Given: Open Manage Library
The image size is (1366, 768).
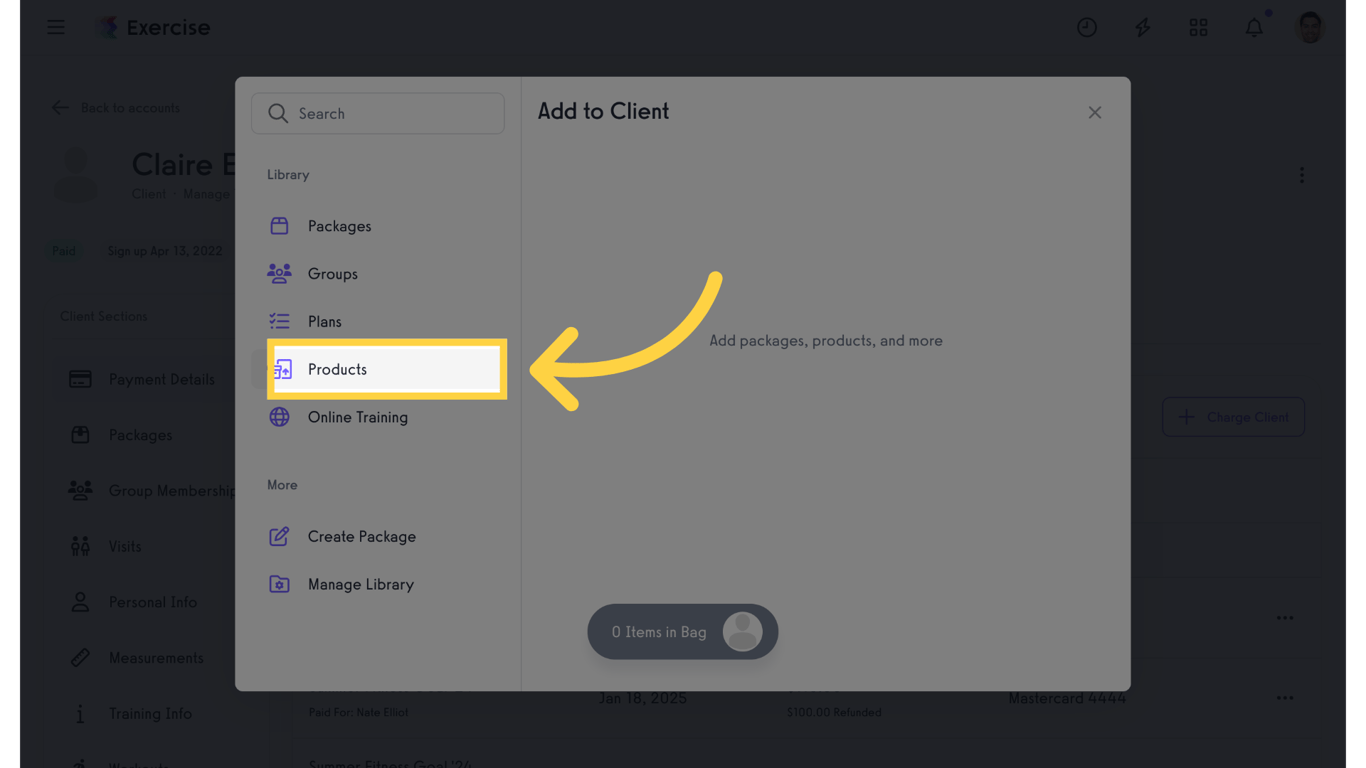Looking at the screenshot, I should point(360,584).
